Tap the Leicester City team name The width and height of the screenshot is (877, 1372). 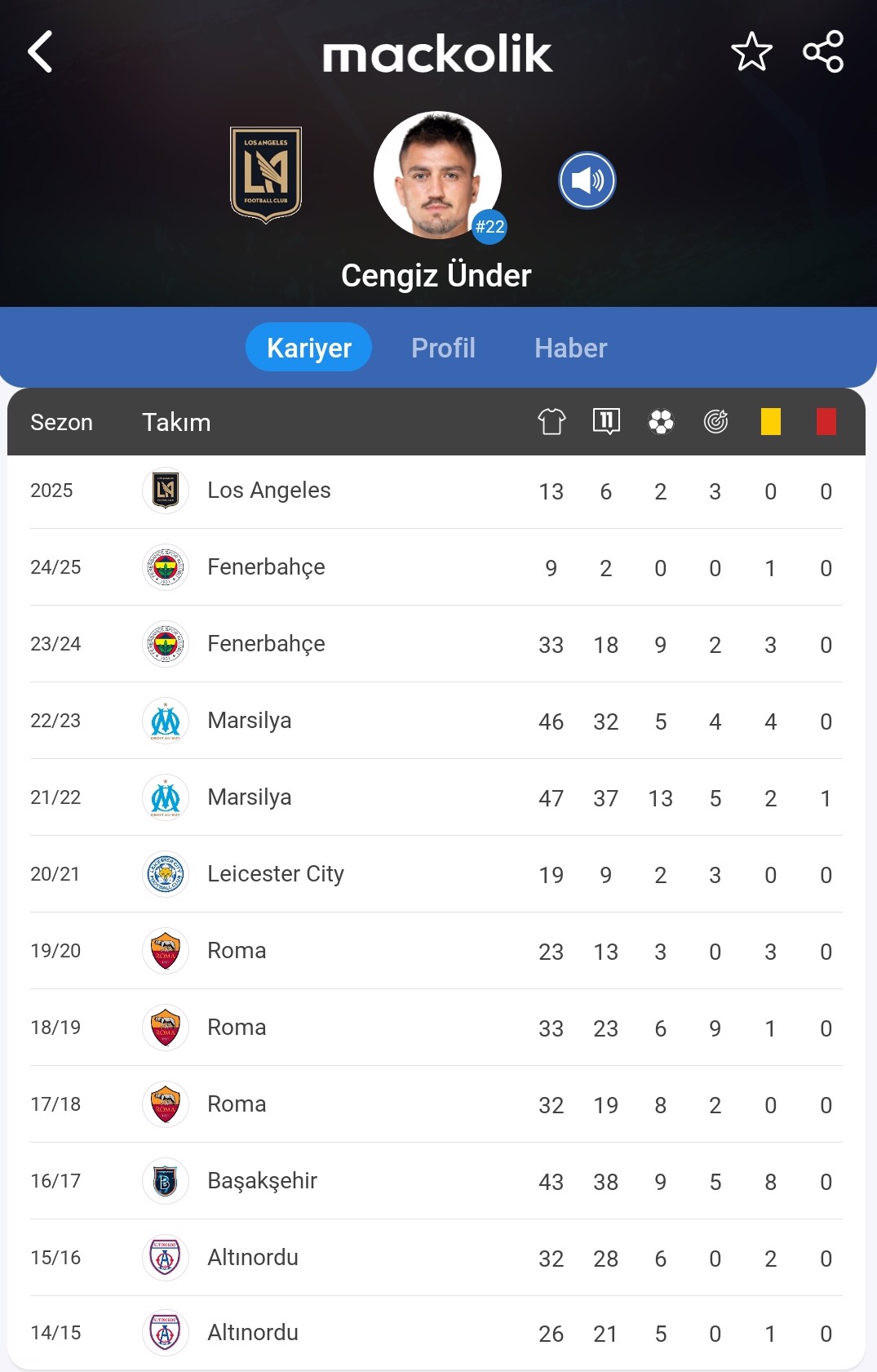coord(276,874)
